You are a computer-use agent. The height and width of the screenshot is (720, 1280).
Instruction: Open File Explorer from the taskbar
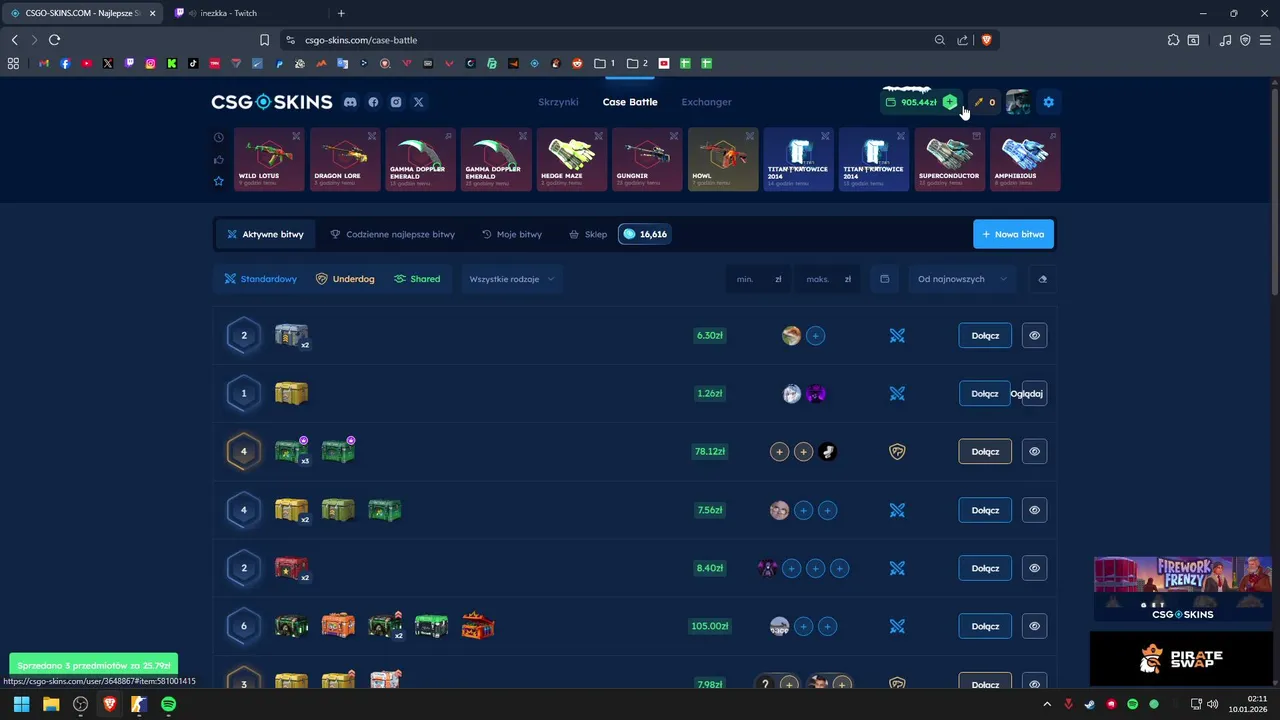pyautogui.click(x=51, y=704)
